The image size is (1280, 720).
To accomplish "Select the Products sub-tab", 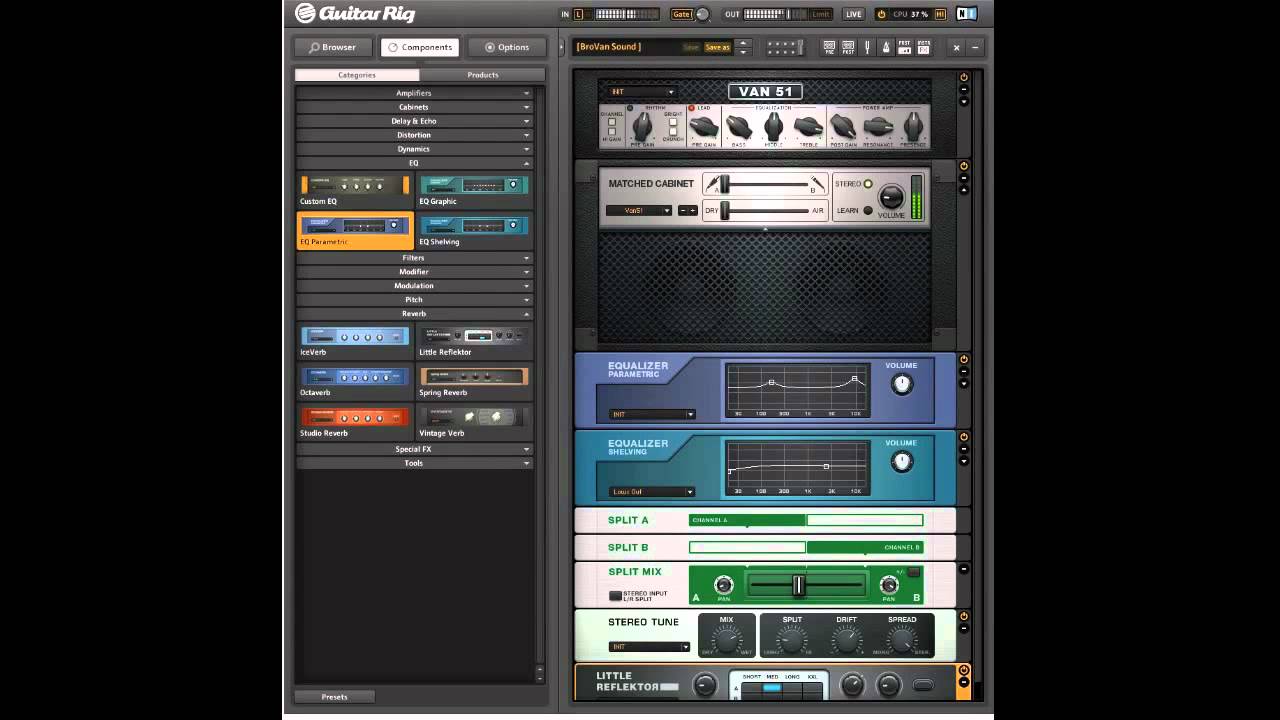I will point(483,75).
